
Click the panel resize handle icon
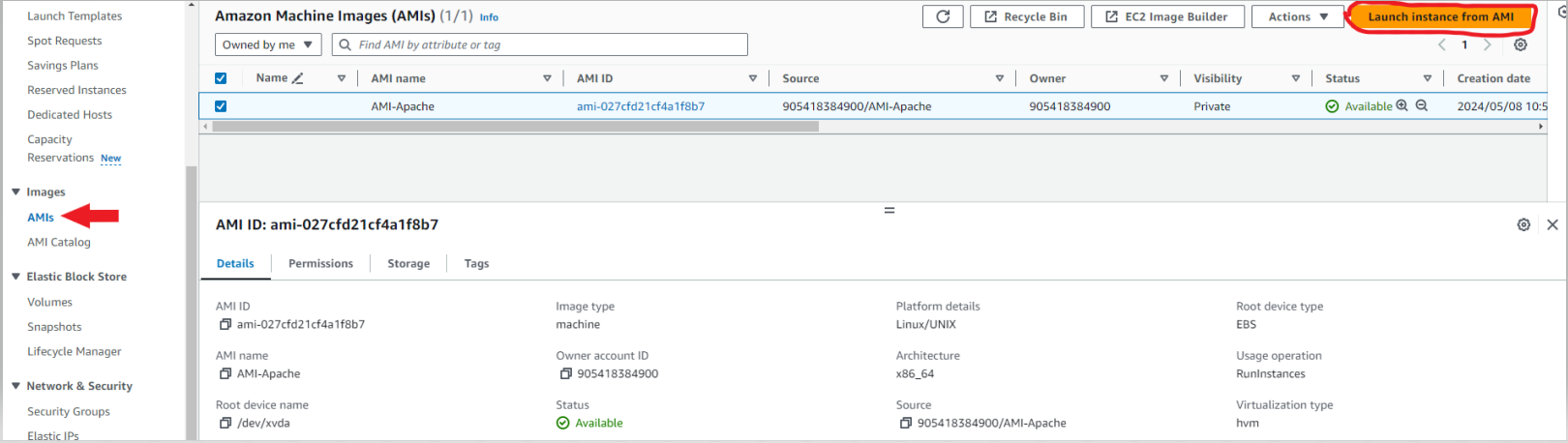[890, 210]
